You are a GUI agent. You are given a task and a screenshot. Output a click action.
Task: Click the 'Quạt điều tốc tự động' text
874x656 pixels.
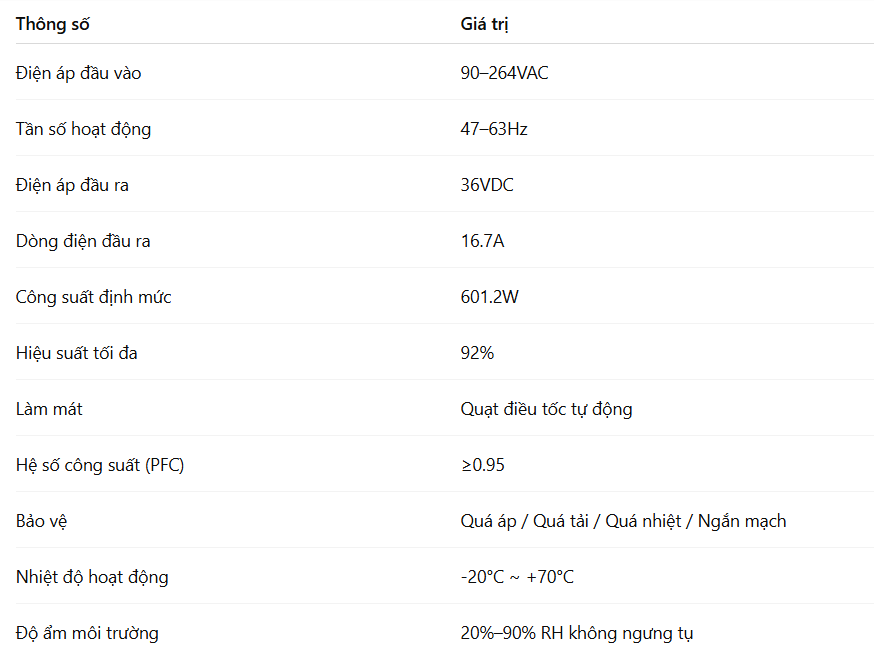pos(546,409)
